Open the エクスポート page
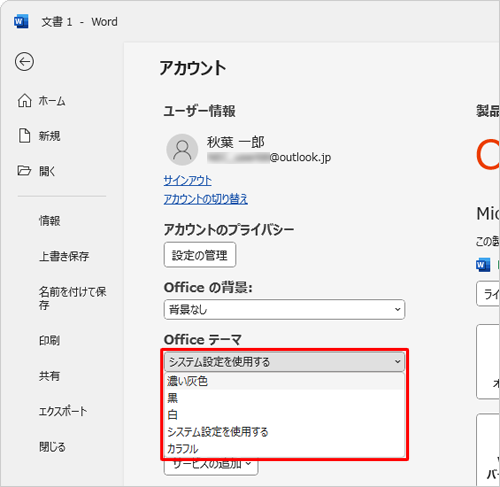Image resolution: width=500 pixels, height=487 pixels. (62, 411)
